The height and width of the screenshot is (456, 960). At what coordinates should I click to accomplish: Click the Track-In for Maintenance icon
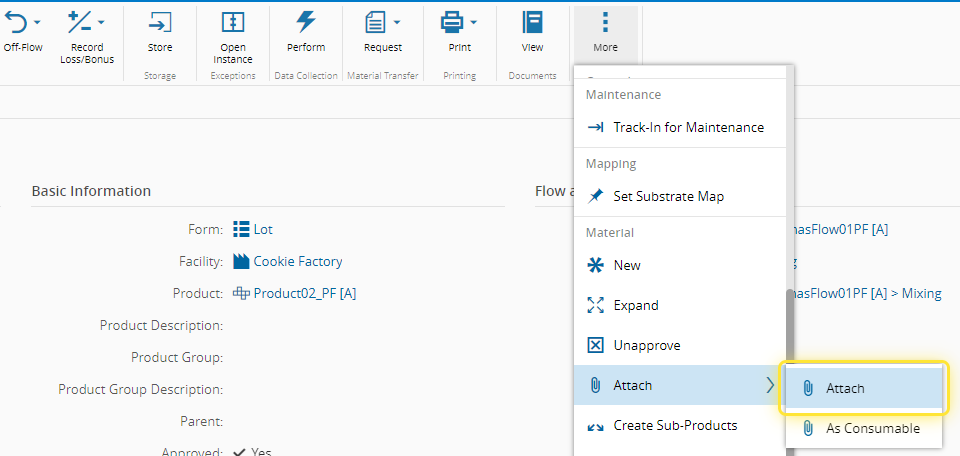click(x=595, y=128)
